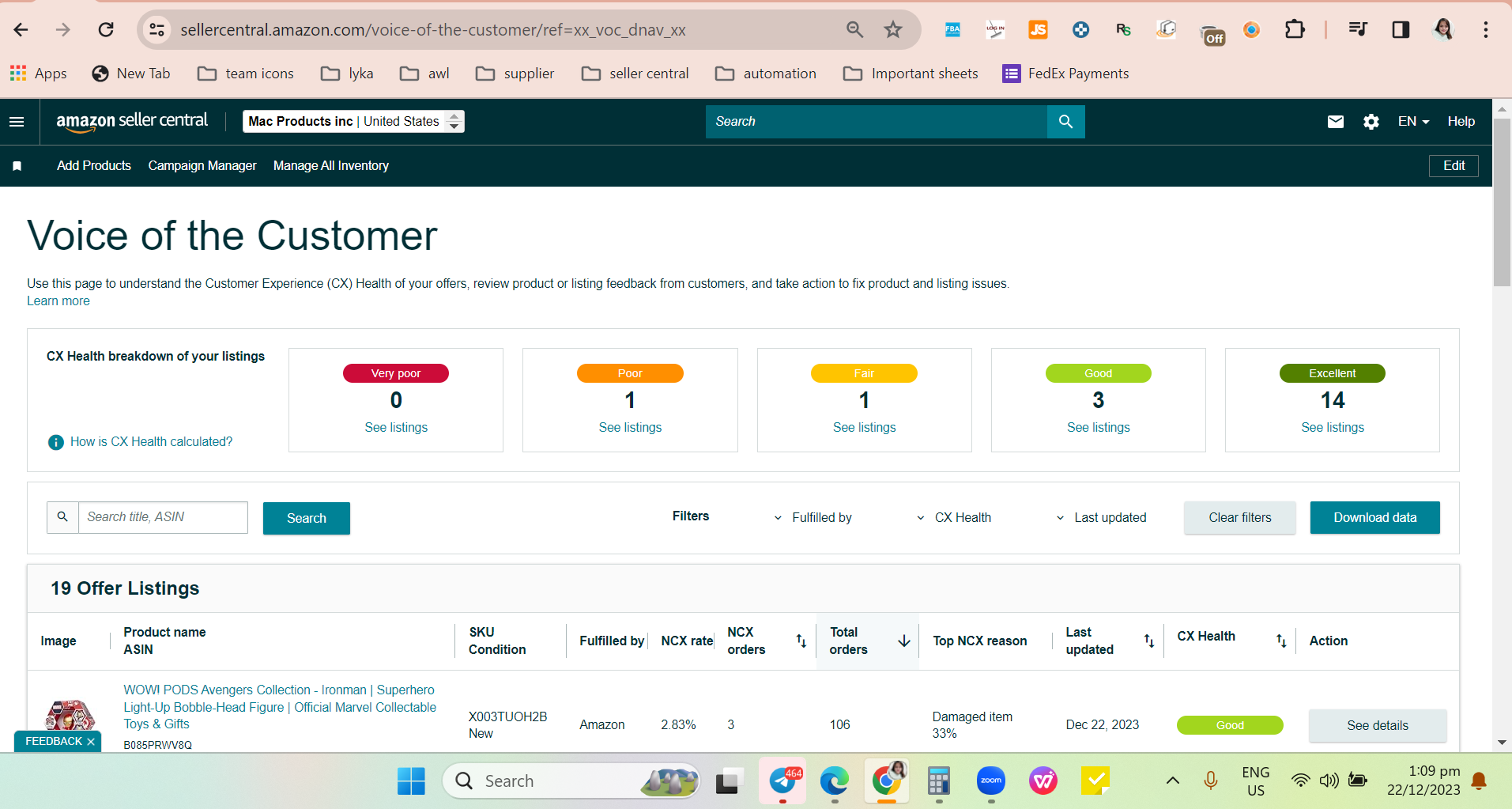The width and height of the screenshot is (1512, 809).
Task: Click the teal Search button for listings
Action: 307,519
